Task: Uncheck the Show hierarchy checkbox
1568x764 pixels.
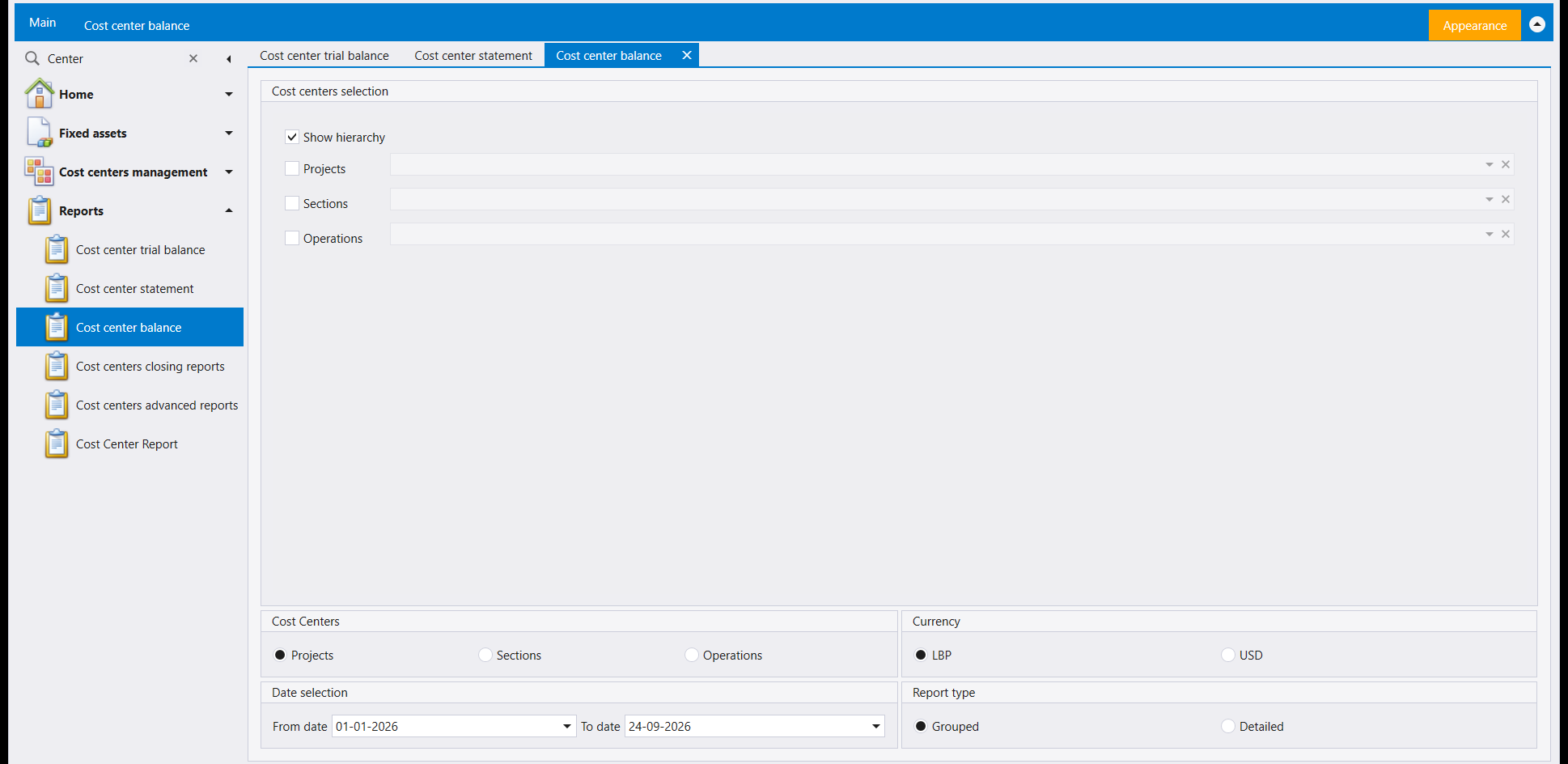Action: coord(292,137)
